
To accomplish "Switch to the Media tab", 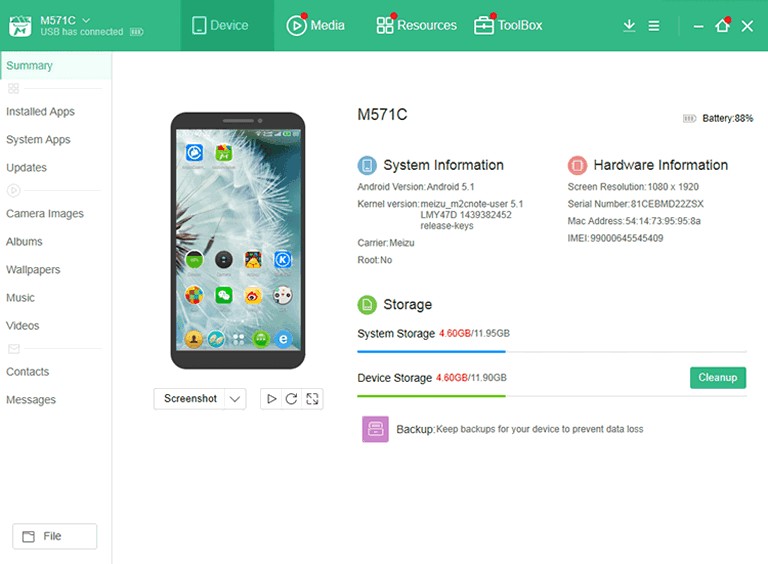I will click(x=315, y=25).
